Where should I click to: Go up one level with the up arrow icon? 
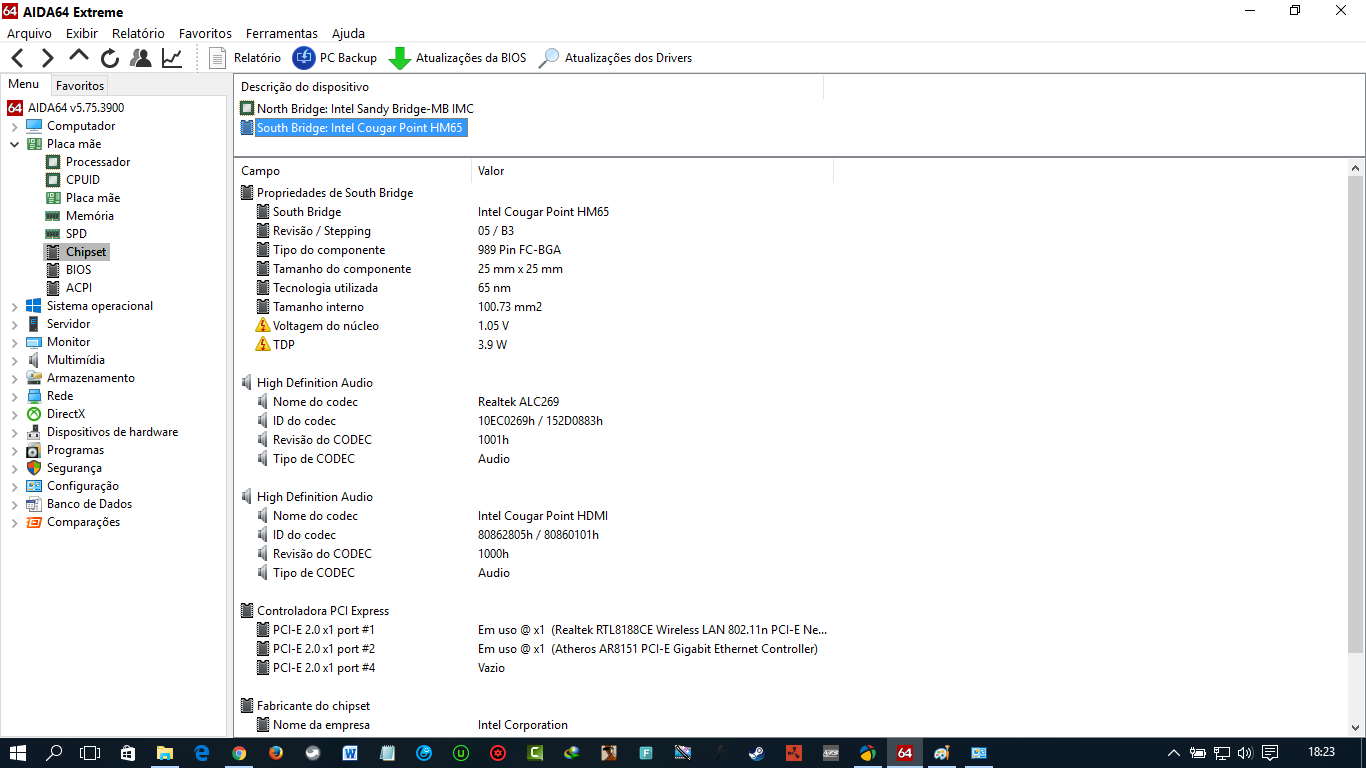coord(79,57)
